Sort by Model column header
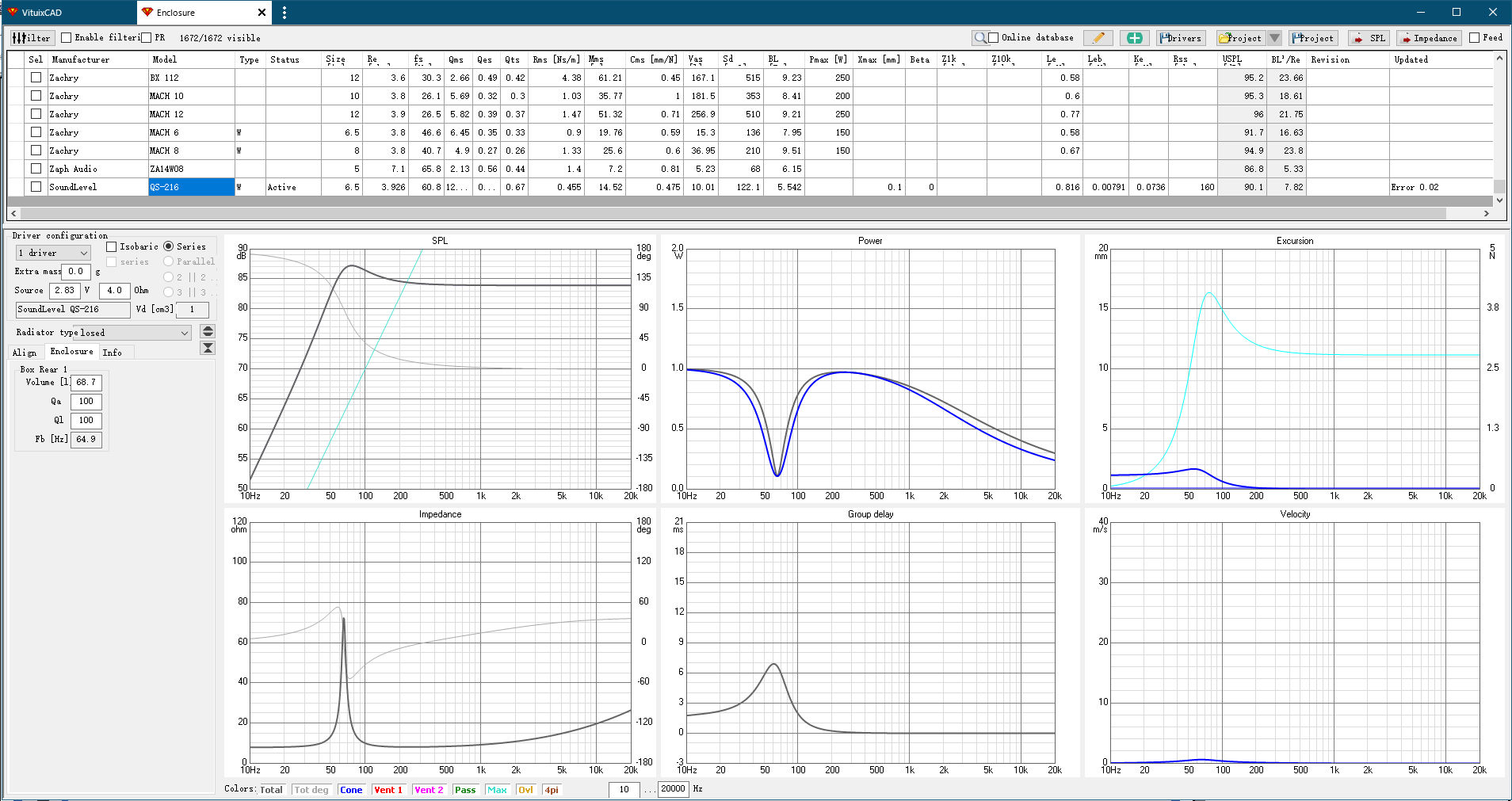Viewport: 1512px width, 801px height. 192,59
